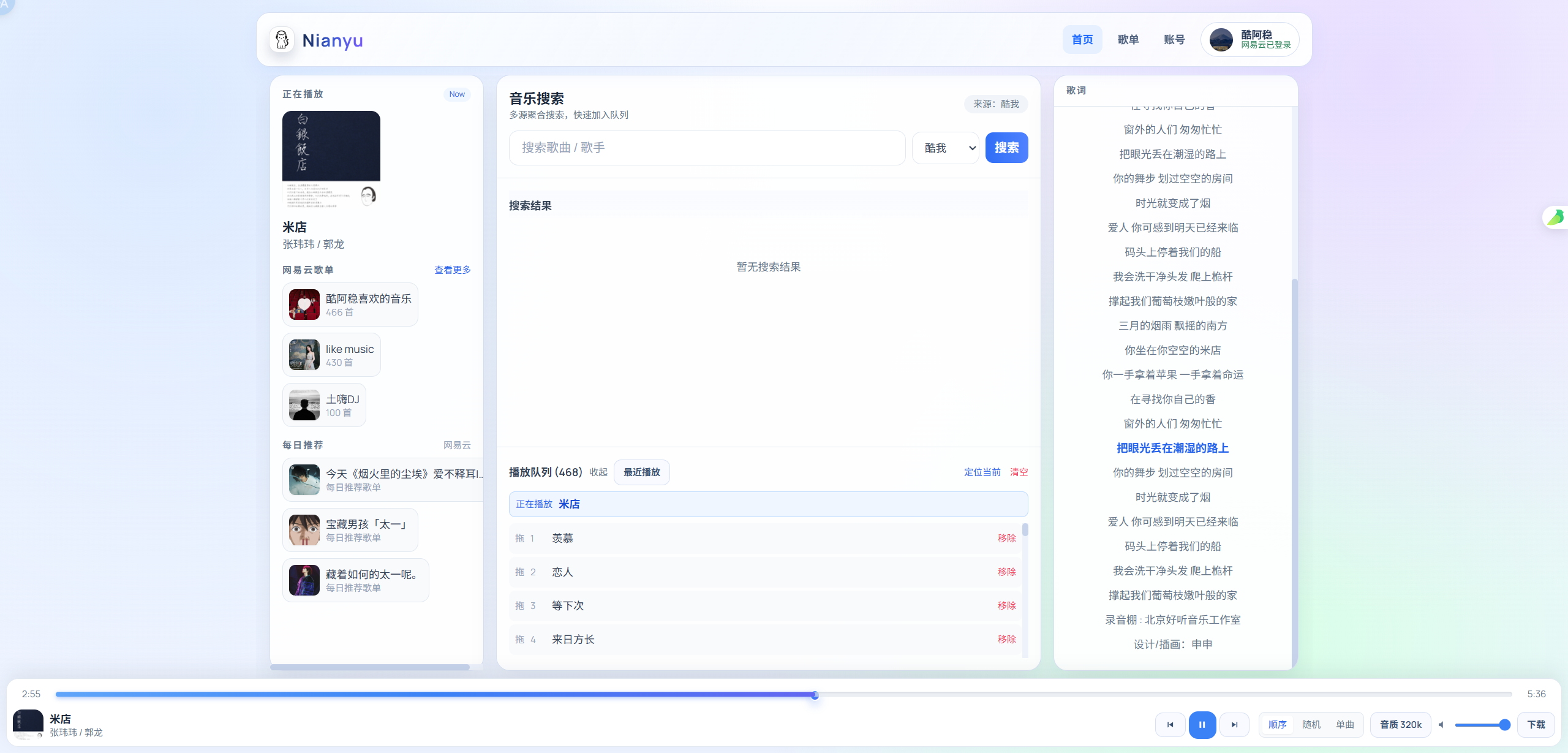Enable 单曲 single loop mode
This screenshot has width=1568, height=753.
[1345, 725]
